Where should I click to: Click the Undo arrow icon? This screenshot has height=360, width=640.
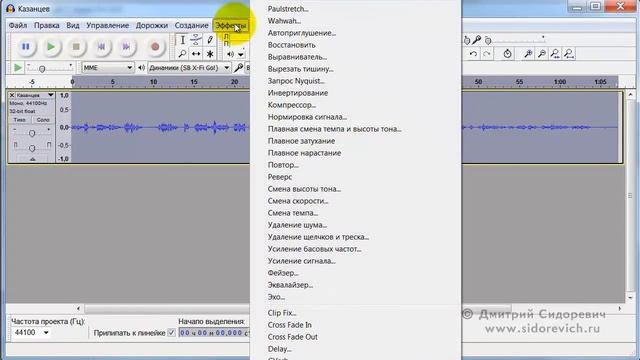point(473,53)
